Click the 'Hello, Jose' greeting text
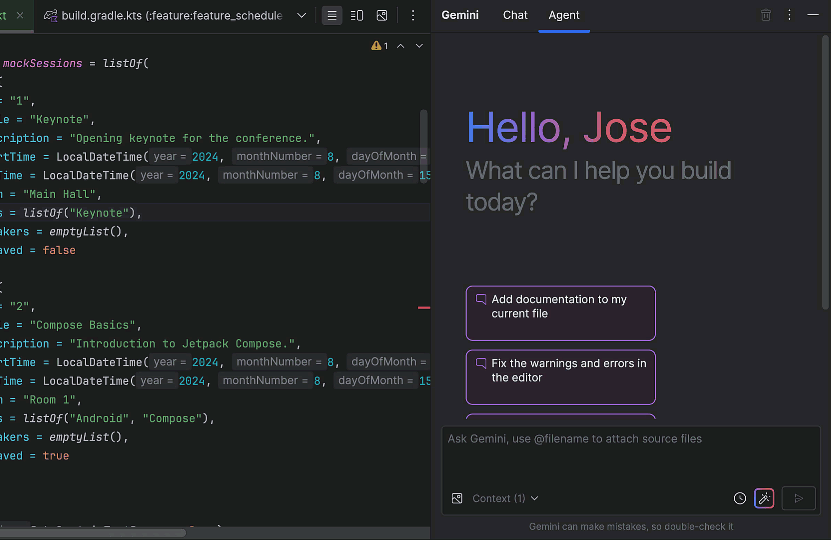Image resolution: width=831 pixels, height=540 pixels. click(x=569, y=128)
